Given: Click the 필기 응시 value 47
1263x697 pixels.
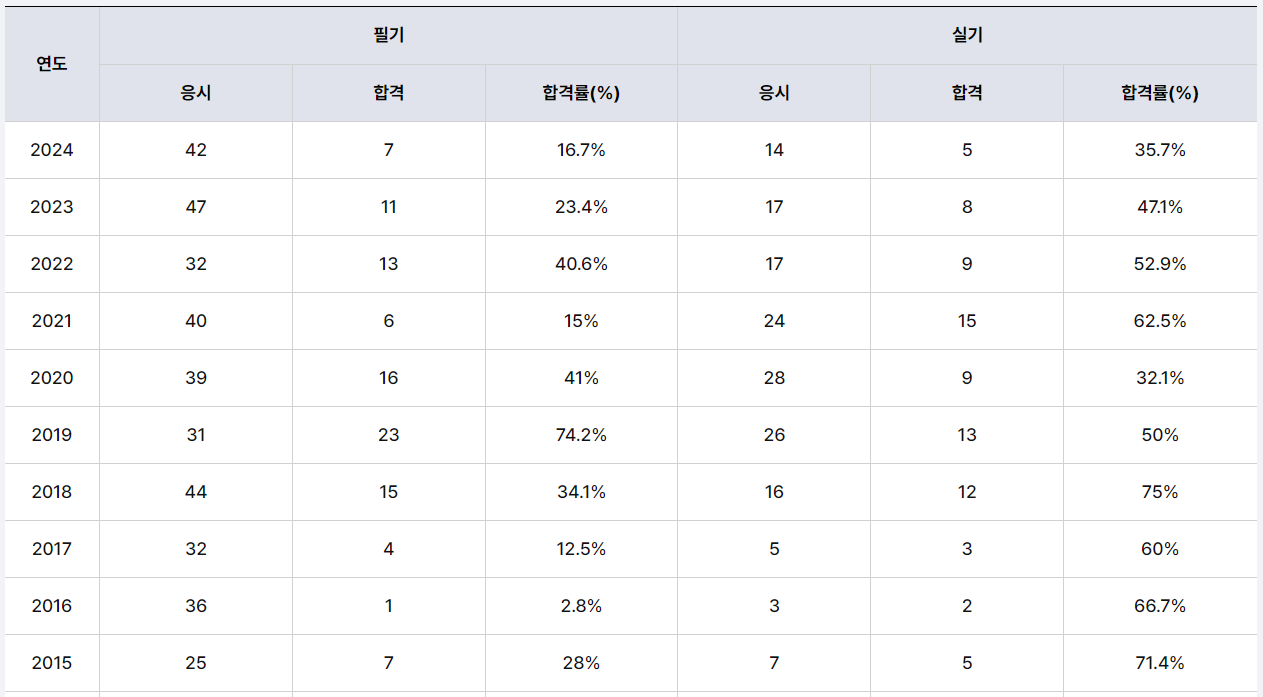Looking at the screenshot, I should click(x=196, y=207).
